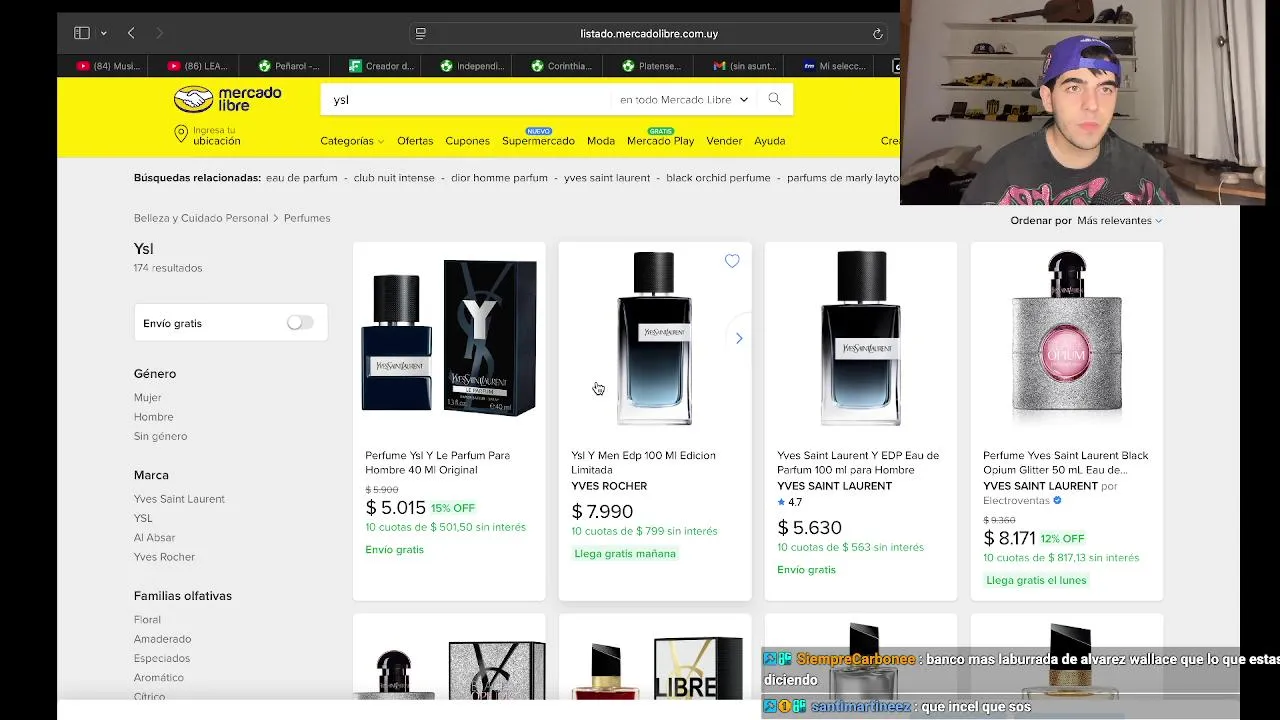
Task: Open the 'Más relevantes' sort dropdown
Action: pyautogui.click(x=1119, y=220)
